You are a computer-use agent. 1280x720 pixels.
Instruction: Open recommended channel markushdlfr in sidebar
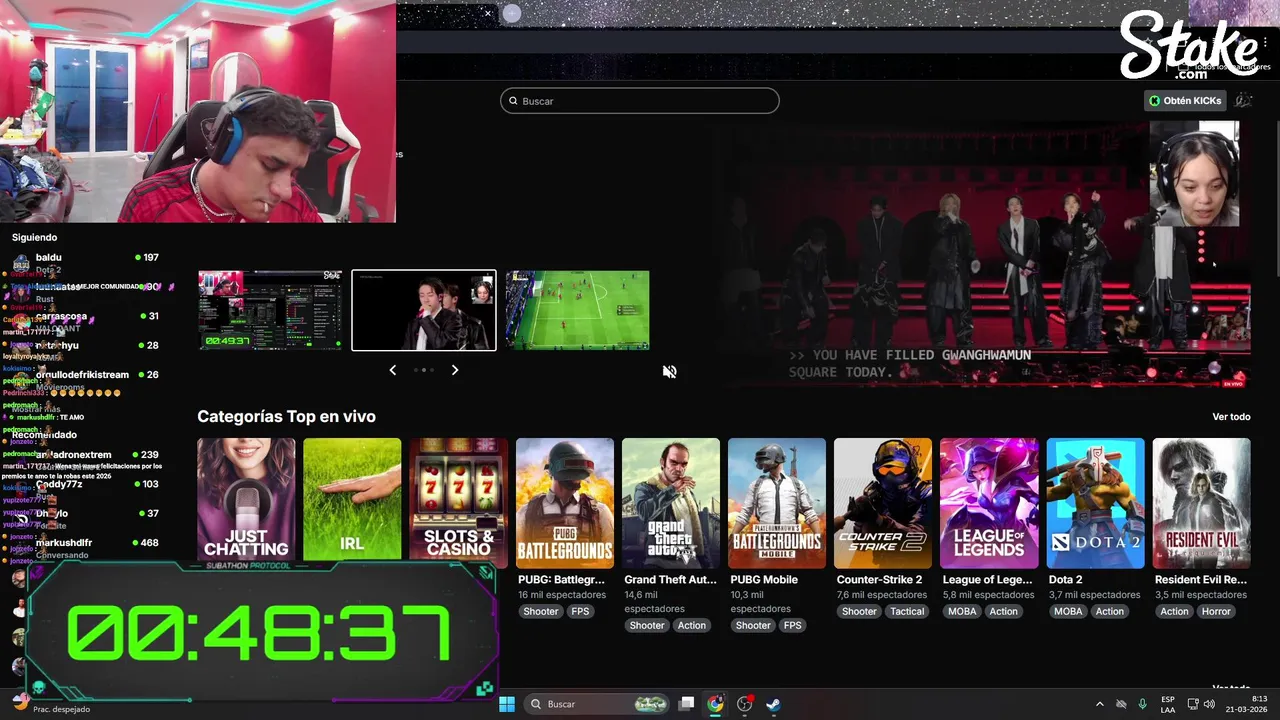click(85, 547)
